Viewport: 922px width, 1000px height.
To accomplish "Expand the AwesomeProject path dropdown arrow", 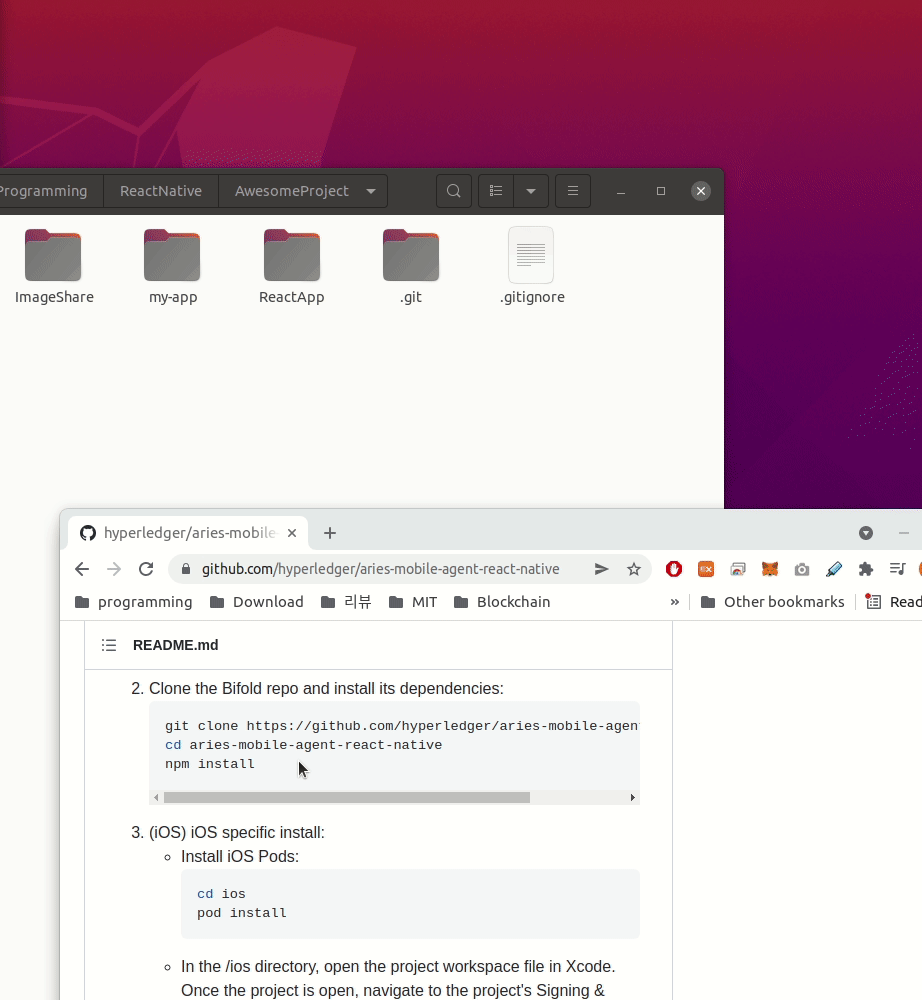I will [370, 191].
